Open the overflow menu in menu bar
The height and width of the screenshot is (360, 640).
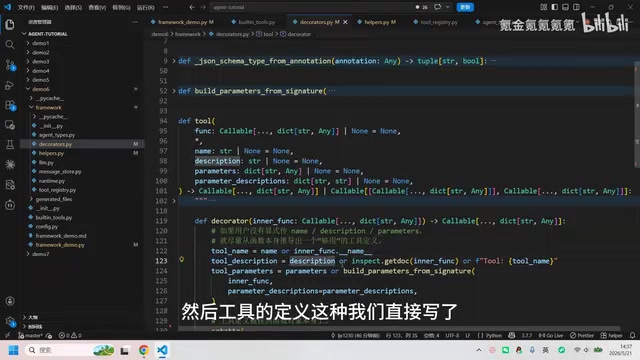(165, 7)
